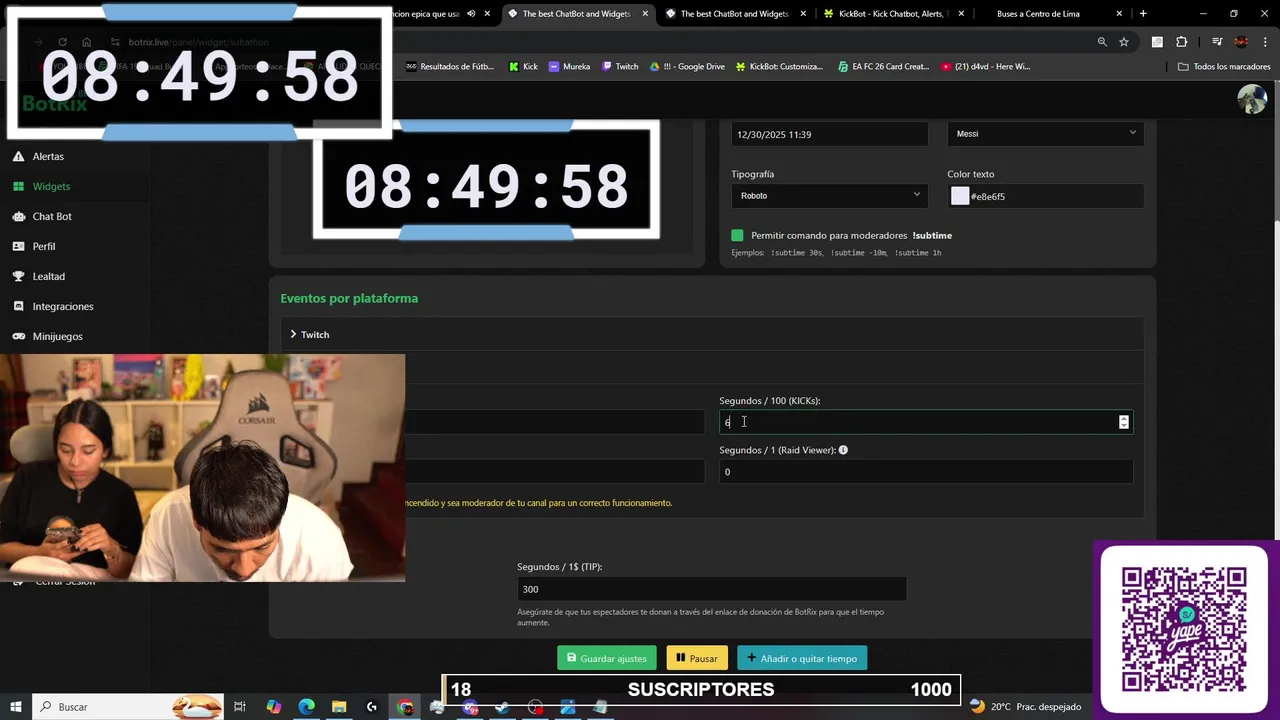Open the Chat Bot menu entry

coord(52,216)
